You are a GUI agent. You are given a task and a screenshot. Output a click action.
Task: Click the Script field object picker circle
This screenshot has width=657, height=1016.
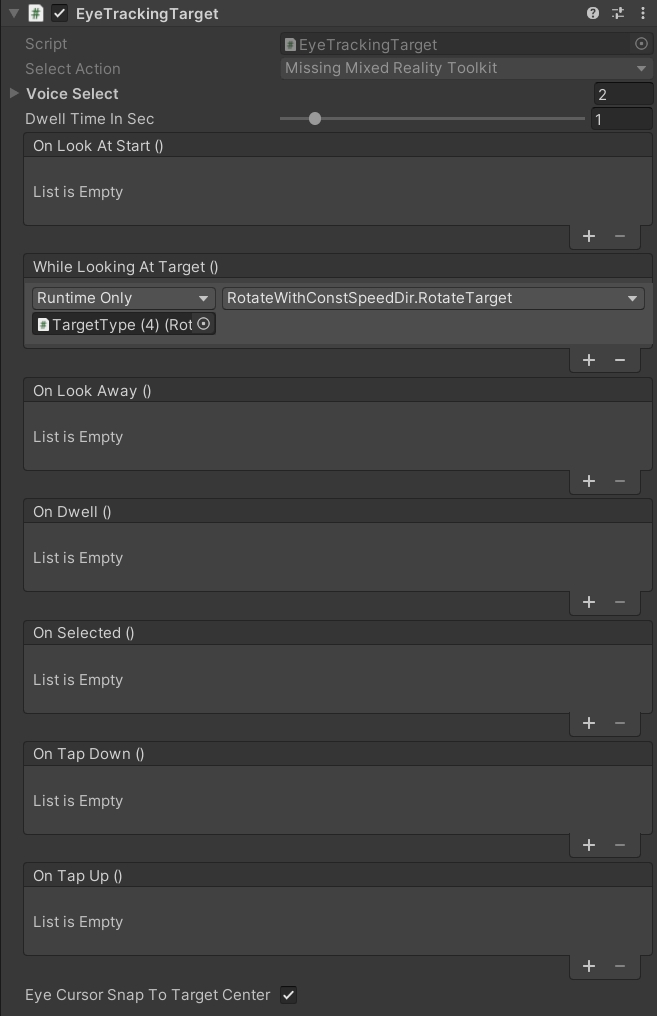(642, 44)
